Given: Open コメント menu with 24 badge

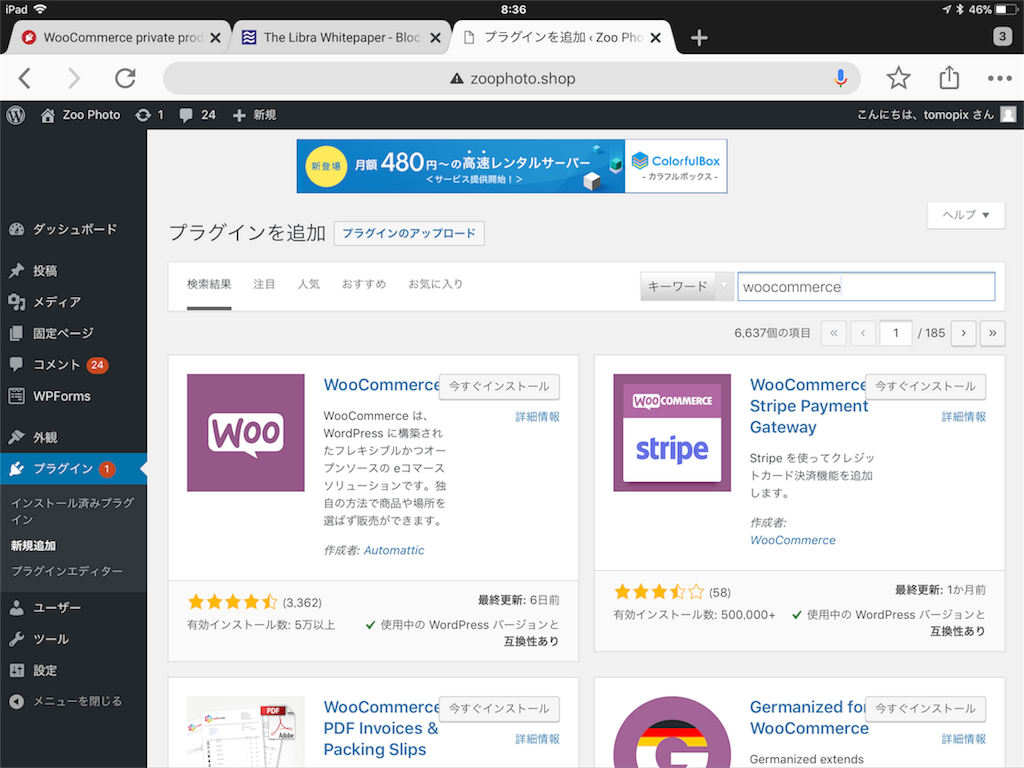Looking at the screenshot, I should 73,364.
